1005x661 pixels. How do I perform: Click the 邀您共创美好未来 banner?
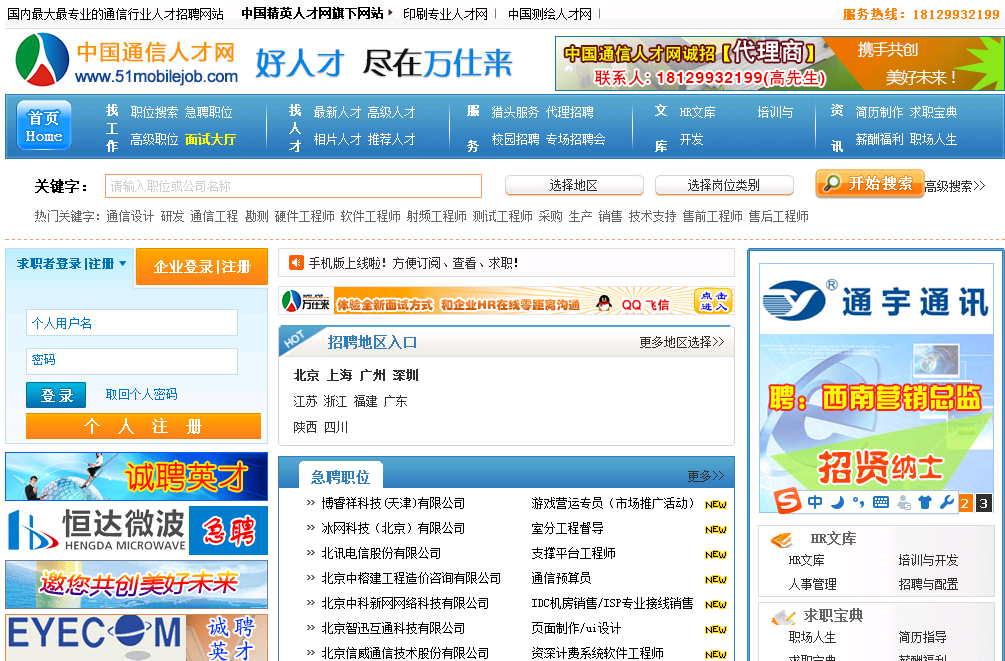tap(137, 584)
